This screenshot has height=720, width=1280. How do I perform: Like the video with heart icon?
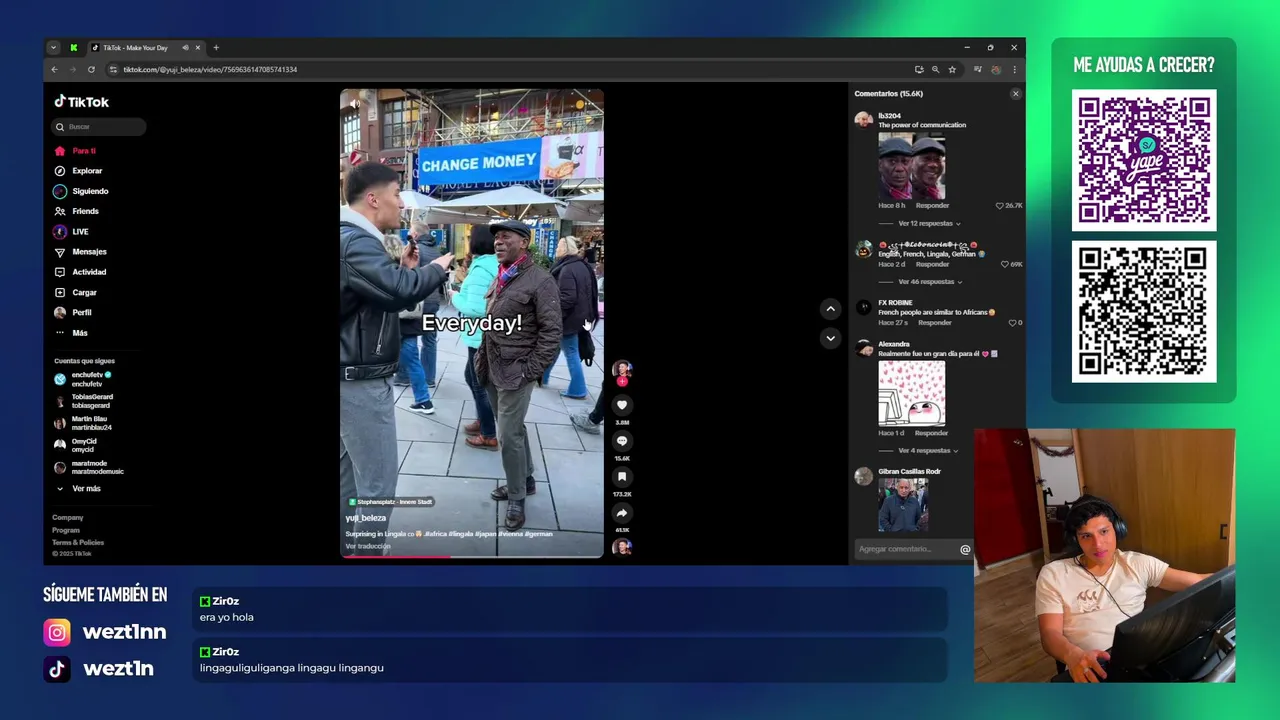[x=622, y=405]
